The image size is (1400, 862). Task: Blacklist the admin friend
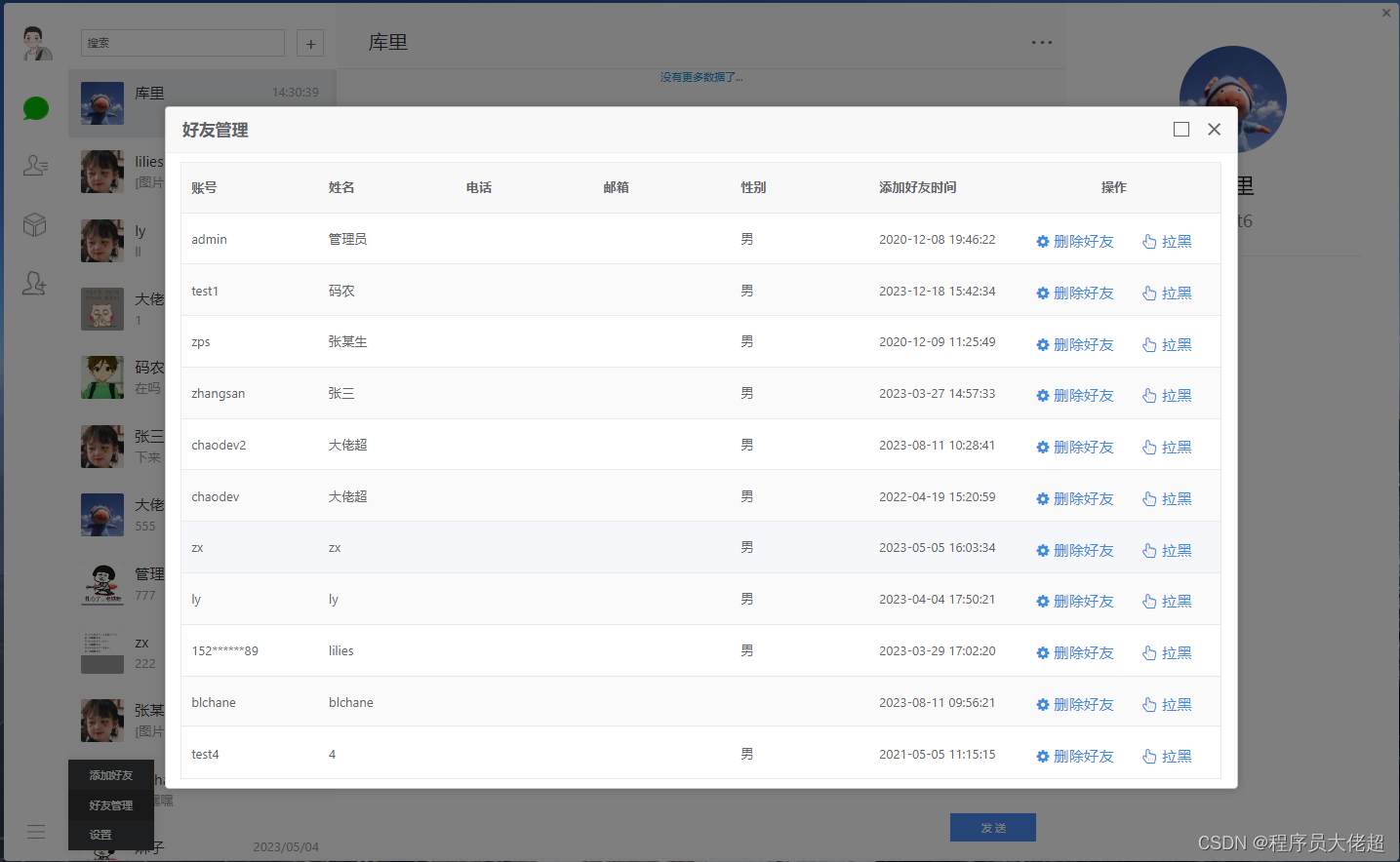(1168, 242)
